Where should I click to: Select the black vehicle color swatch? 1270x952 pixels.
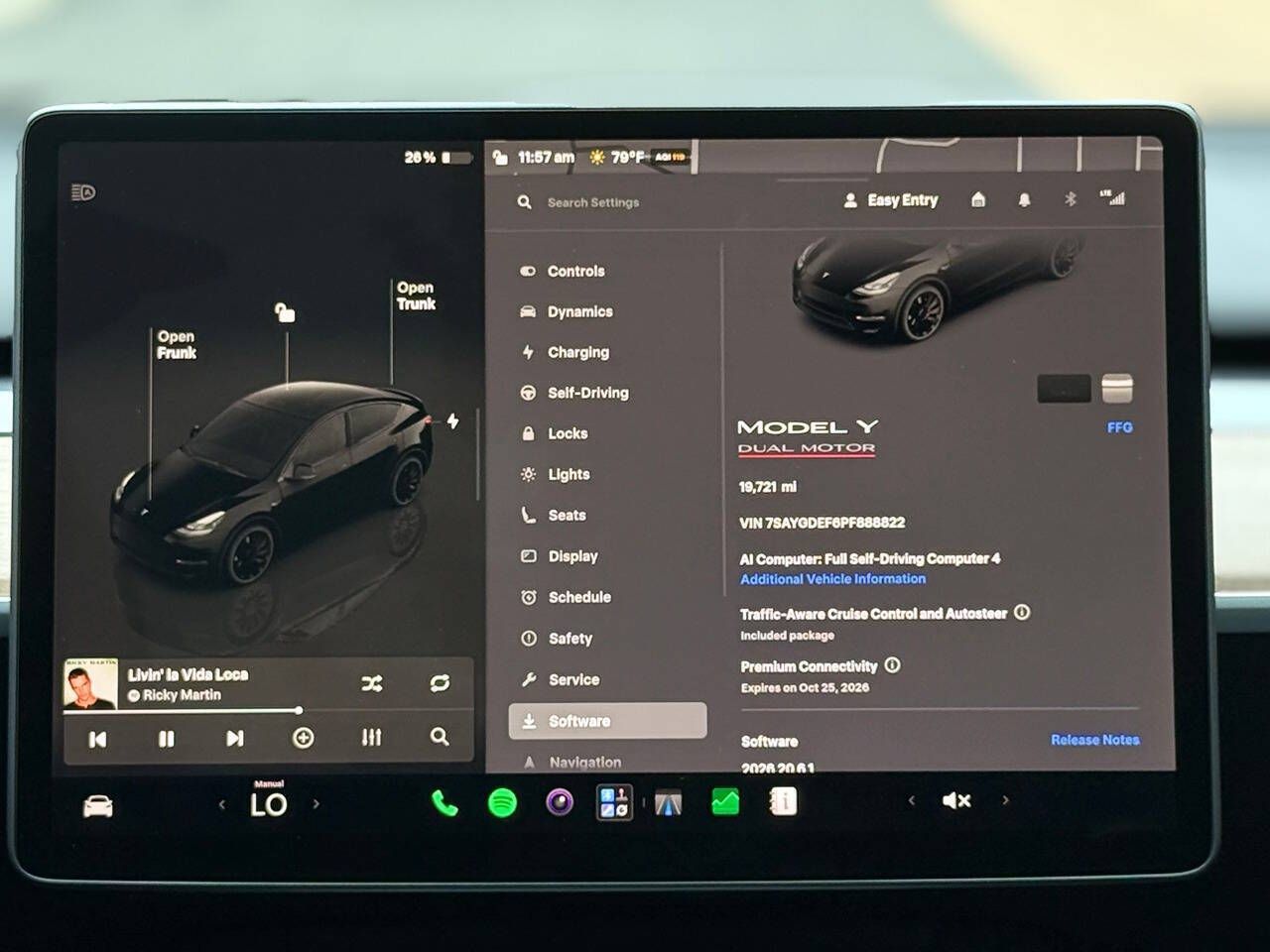pos(1064,389)
